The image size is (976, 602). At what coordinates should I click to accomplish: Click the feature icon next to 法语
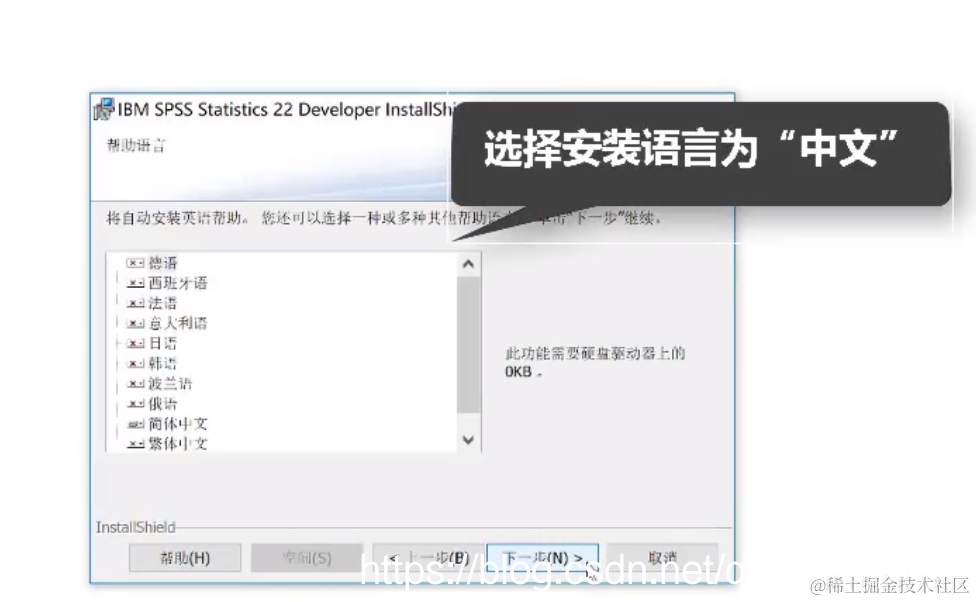coord(134,303)
